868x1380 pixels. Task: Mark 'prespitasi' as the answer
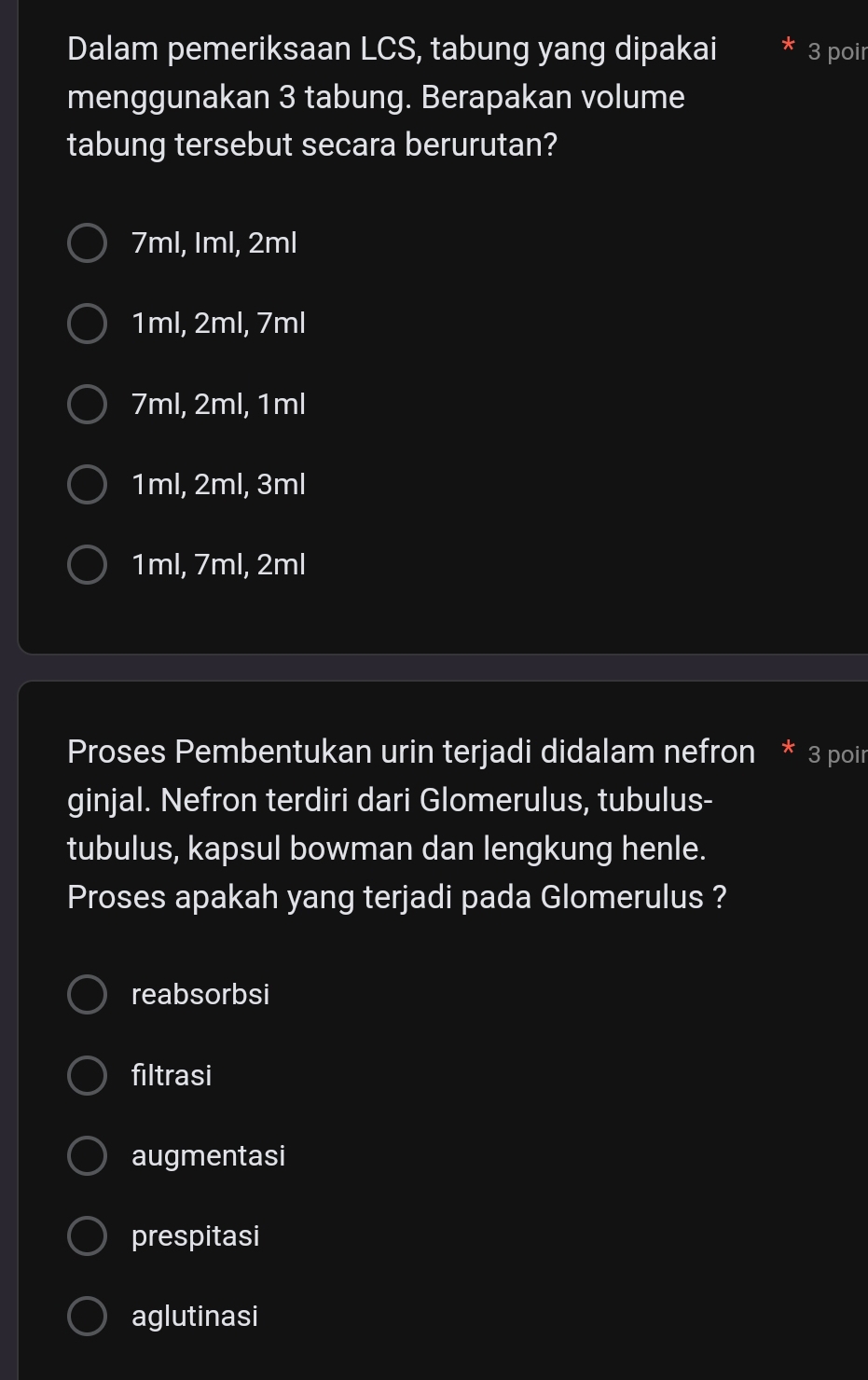click(x=87, y=1236)
